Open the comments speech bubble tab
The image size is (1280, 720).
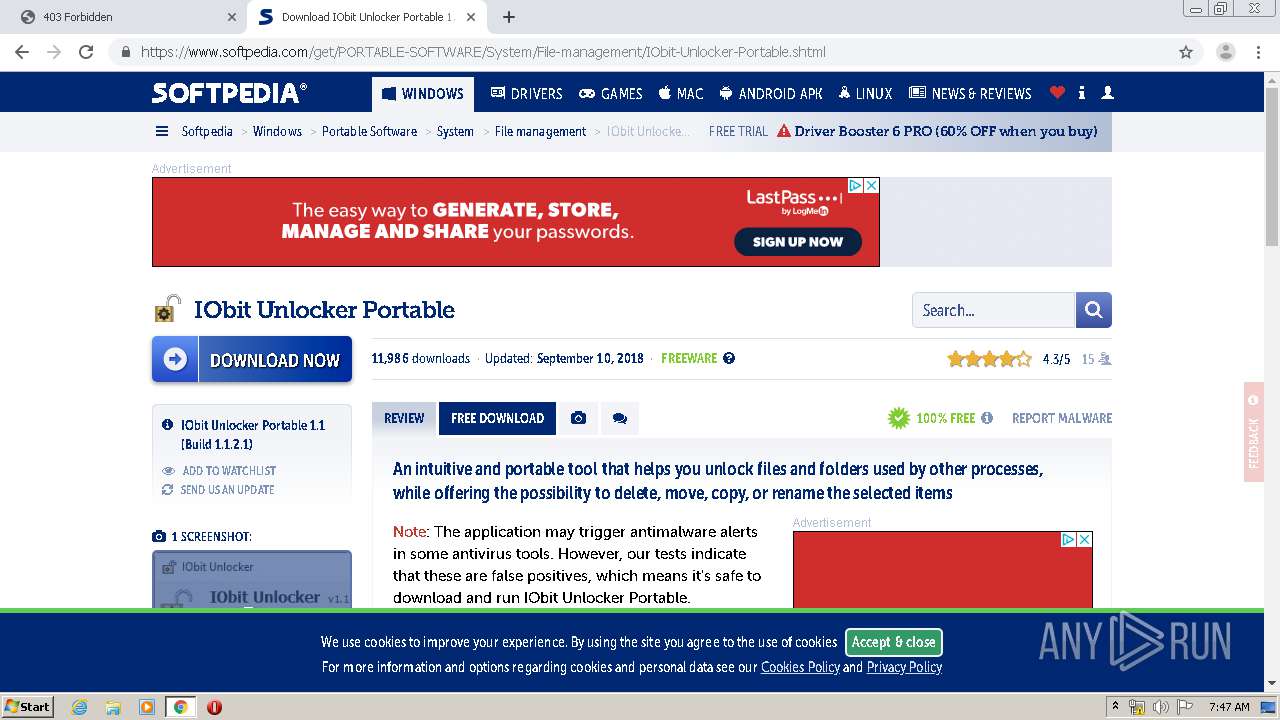(x=620, y=418)
